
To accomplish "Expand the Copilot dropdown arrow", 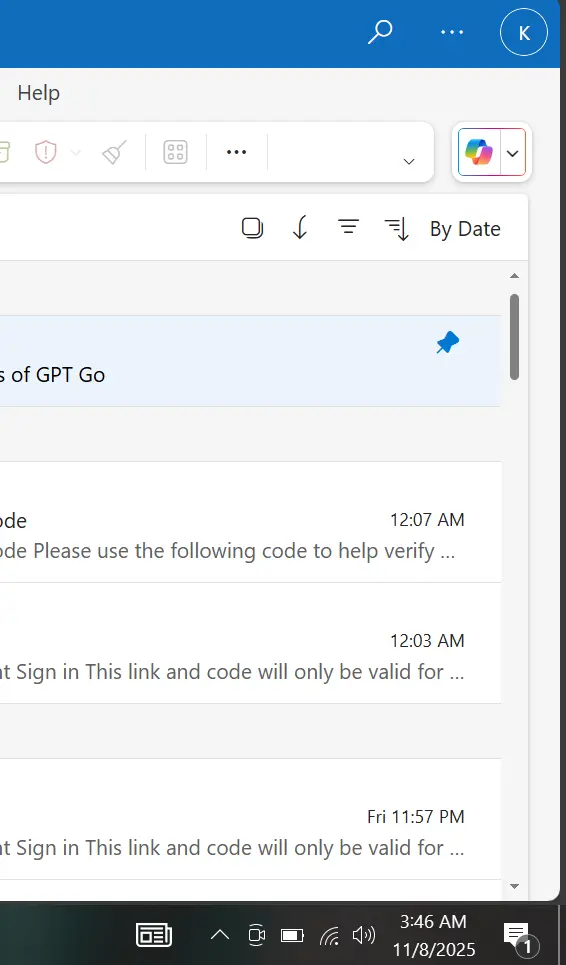I will (512, 153).
